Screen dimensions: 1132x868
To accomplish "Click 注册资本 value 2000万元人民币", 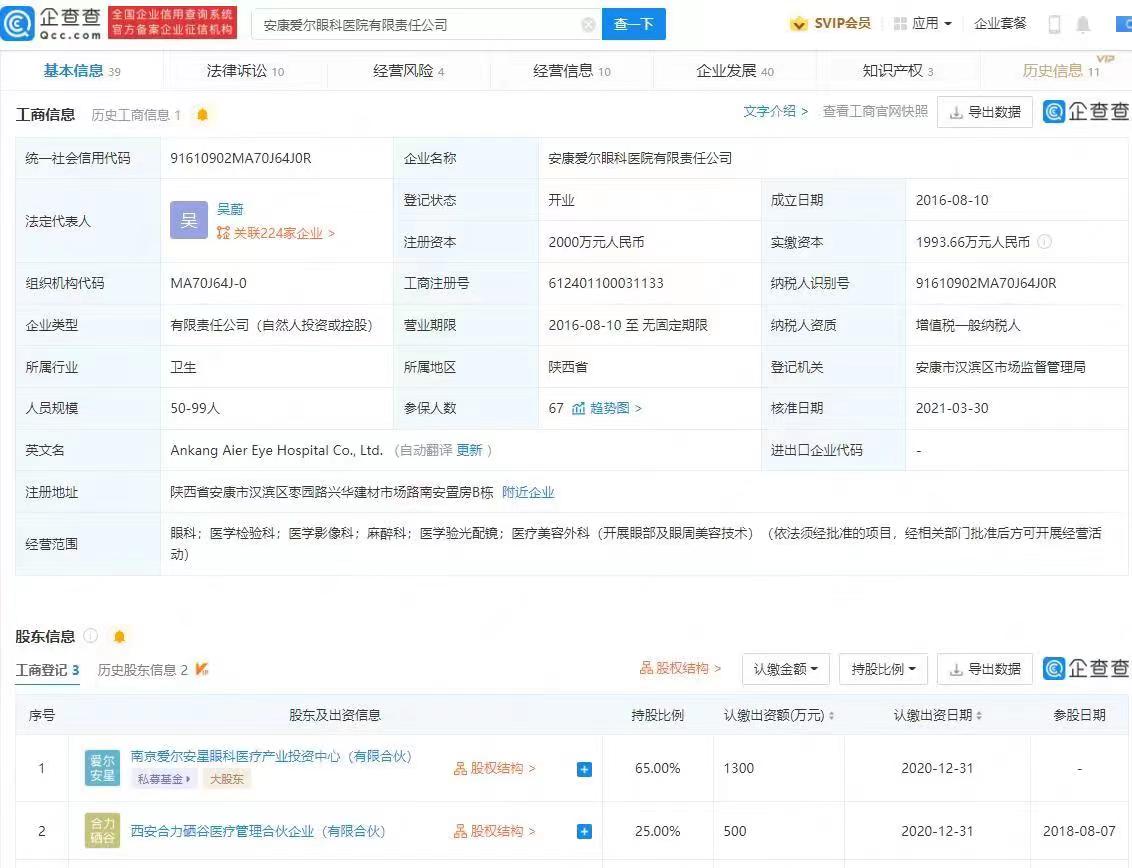I will [596, 242].
